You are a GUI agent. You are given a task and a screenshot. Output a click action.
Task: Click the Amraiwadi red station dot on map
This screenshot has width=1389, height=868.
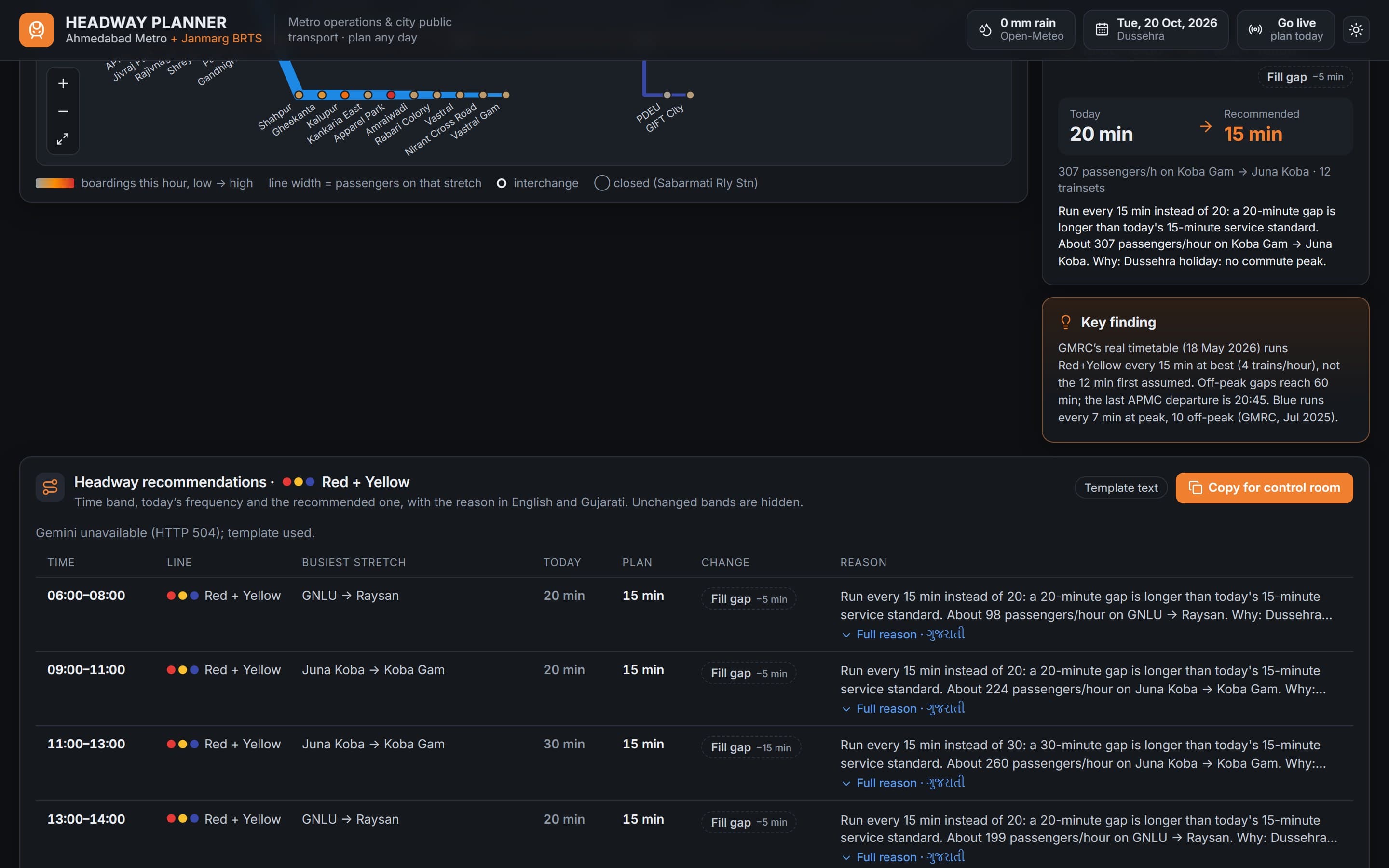click(391, 95)
